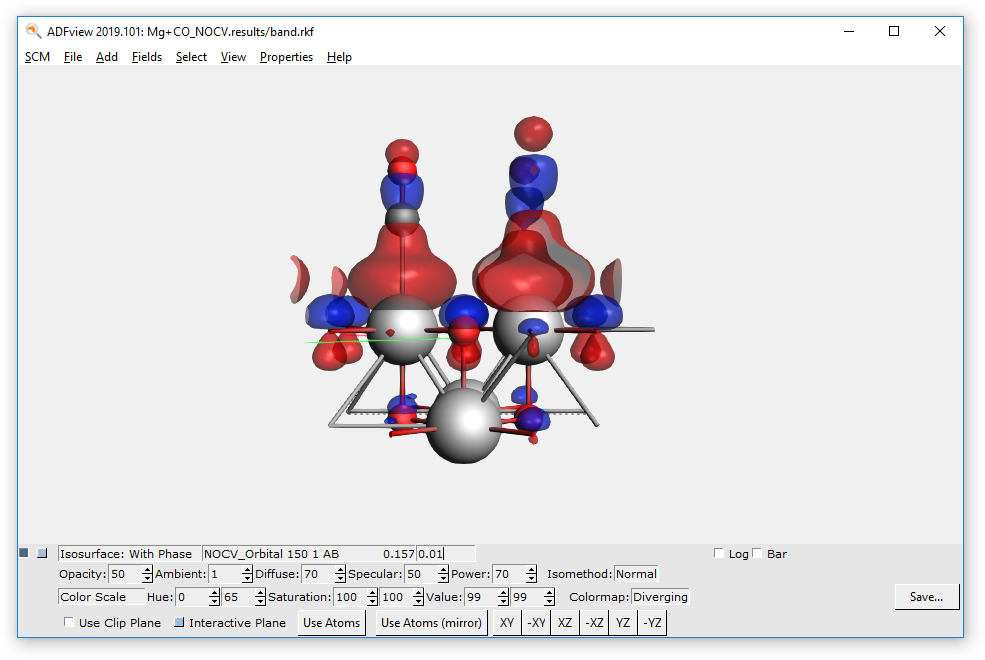985x660 pixels.
Task: Click the ADFview application icon in title bar
Action: click(30, 31)
